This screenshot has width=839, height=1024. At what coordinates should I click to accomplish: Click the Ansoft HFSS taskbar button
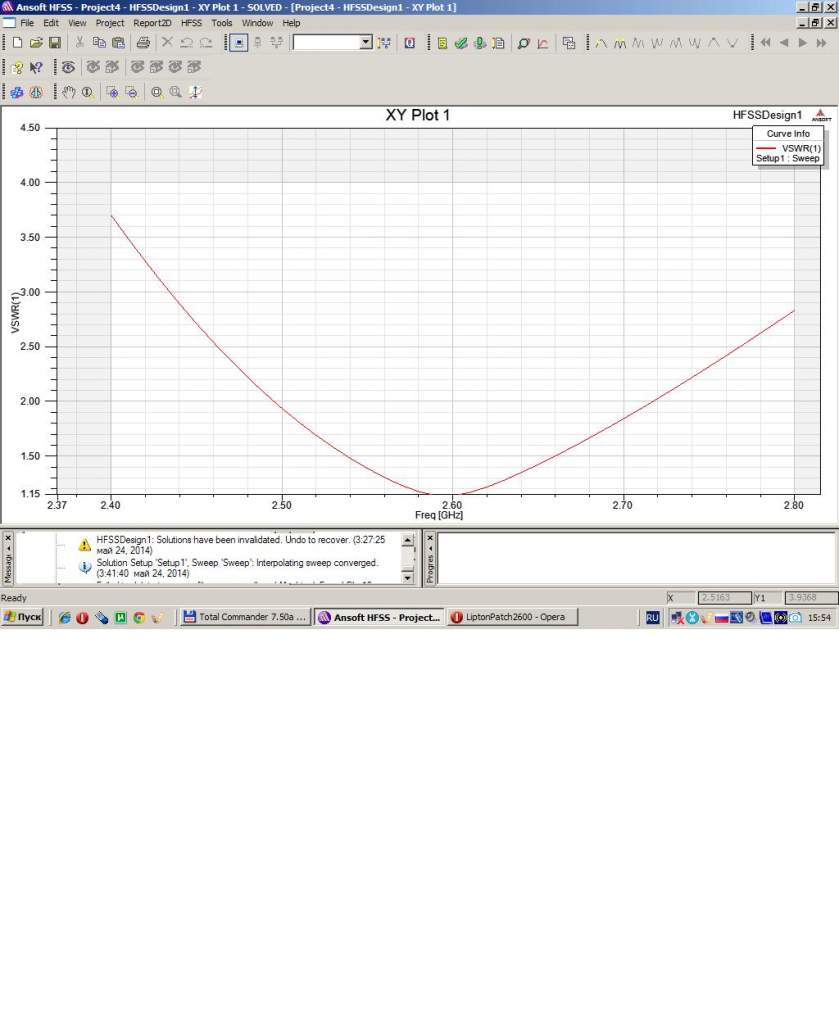pyautogui.click(x=379, y=617)
